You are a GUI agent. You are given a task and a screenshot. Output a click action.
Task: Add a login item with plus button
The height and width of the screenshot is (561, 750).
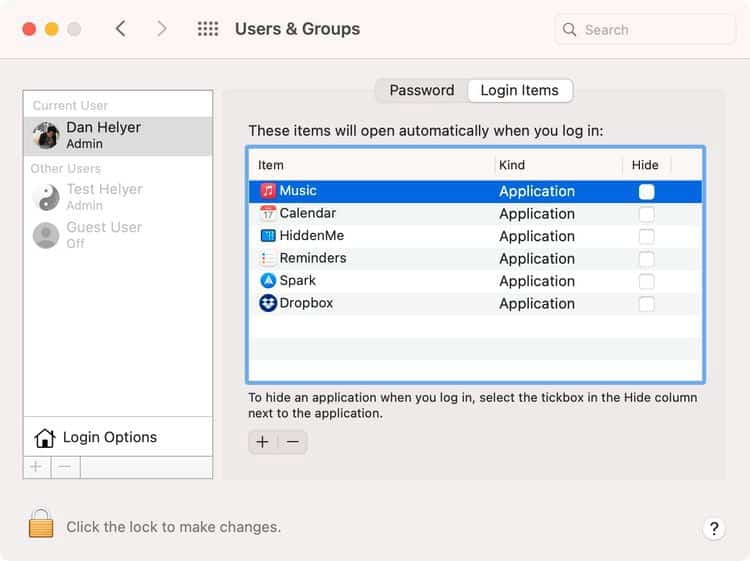[x=262, y=442]
